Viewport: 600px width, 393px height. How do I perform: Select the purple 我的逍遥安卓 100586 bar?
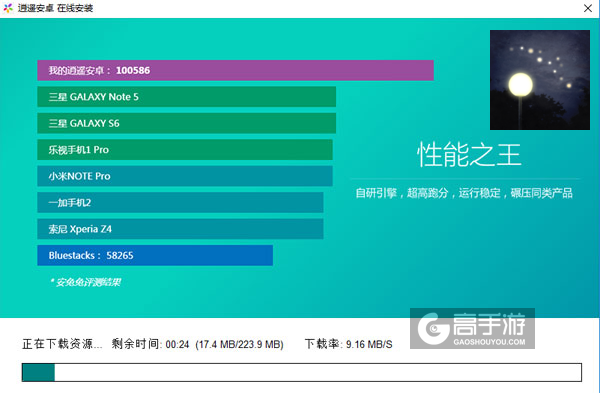point(235,70)
